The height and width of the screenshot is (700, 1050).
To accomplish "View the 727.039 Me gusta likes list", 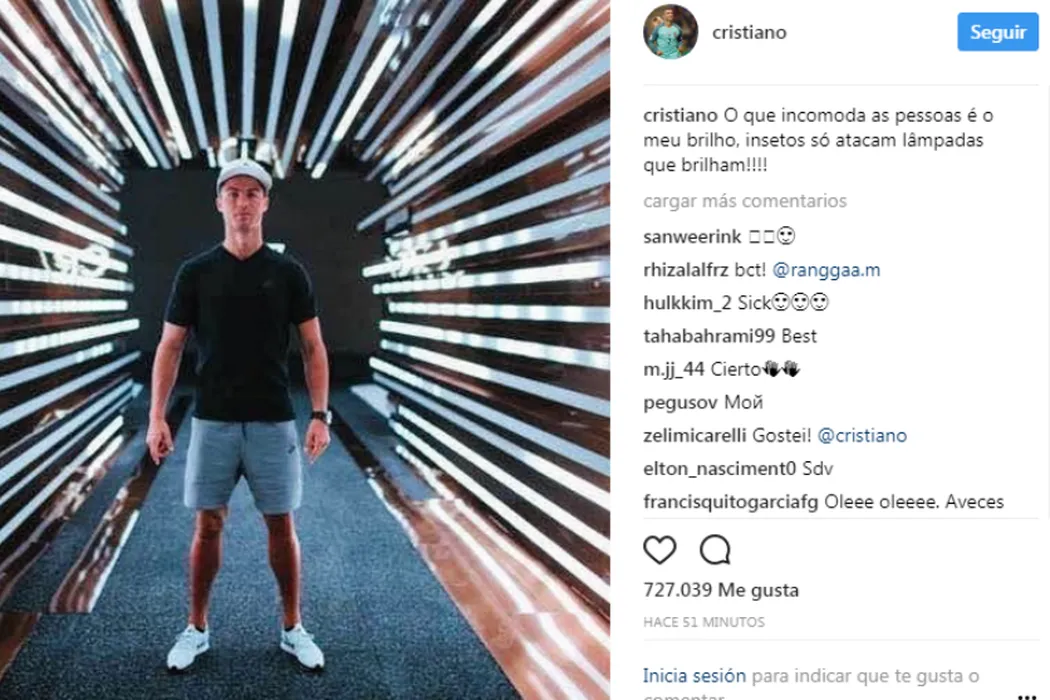I will 721,590.
